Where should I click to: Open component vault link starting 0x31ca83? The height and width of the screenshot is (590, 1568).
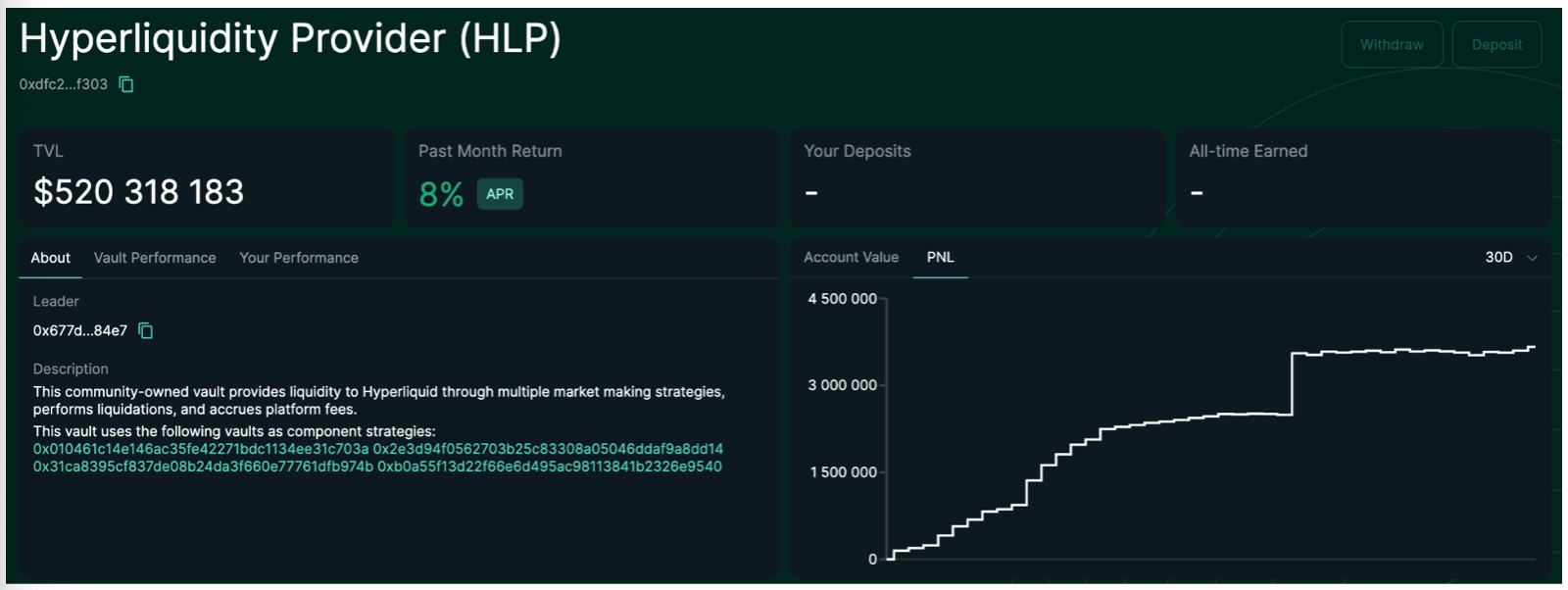tap(203, 467)
